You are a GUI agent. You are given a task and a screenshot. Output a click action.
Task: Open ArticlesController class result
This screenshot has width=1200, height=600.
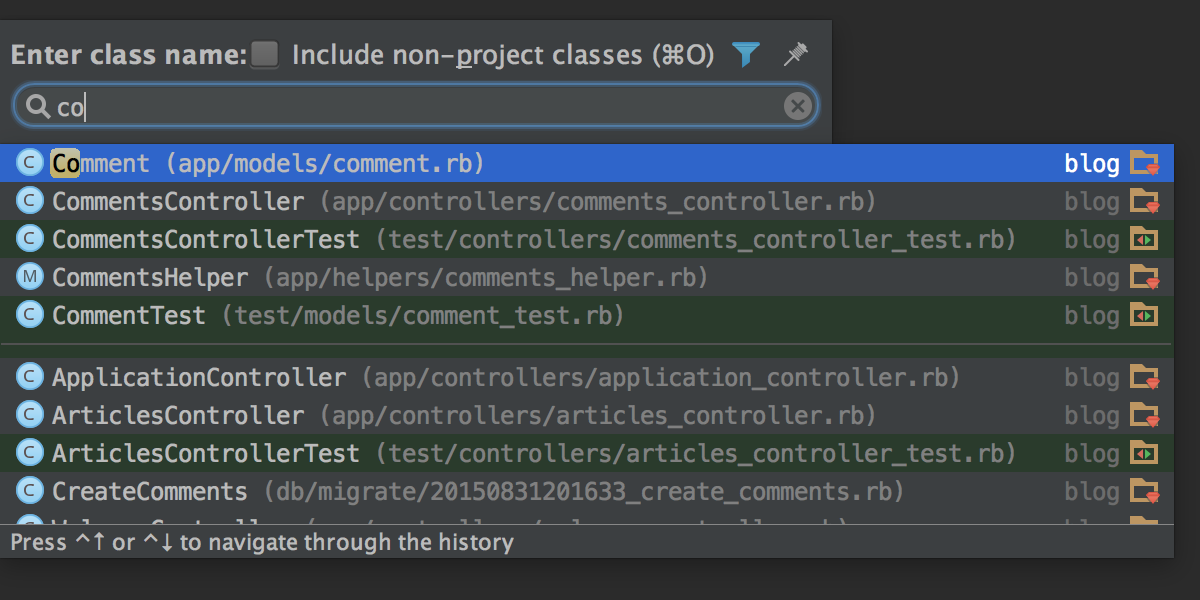point(587,415)
